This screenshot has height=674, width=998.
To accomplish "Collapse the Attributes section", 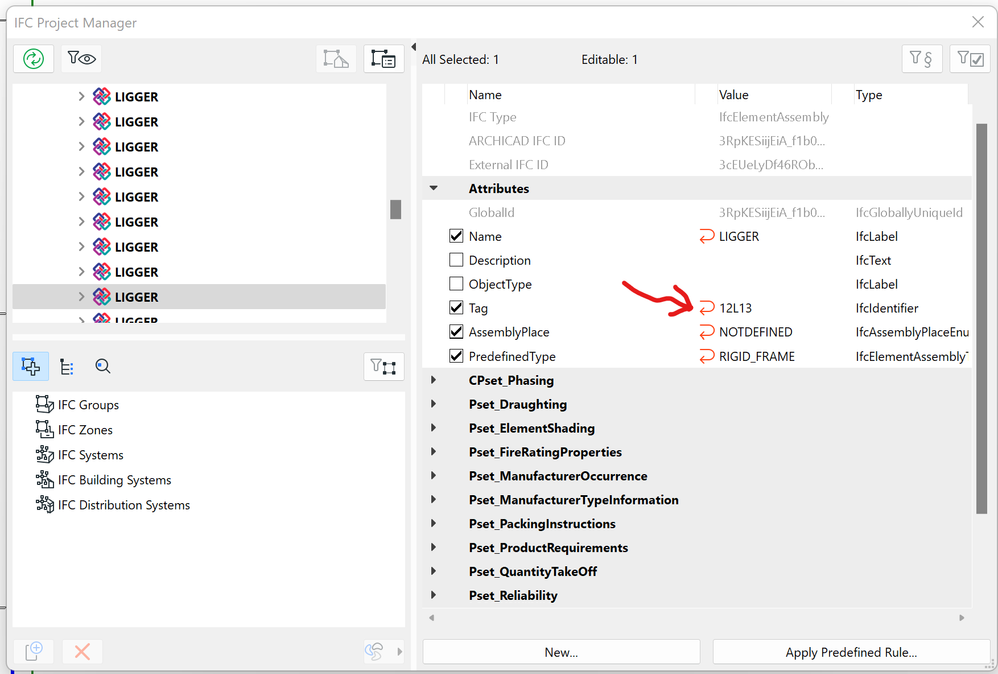I will (x=433, y=188).
